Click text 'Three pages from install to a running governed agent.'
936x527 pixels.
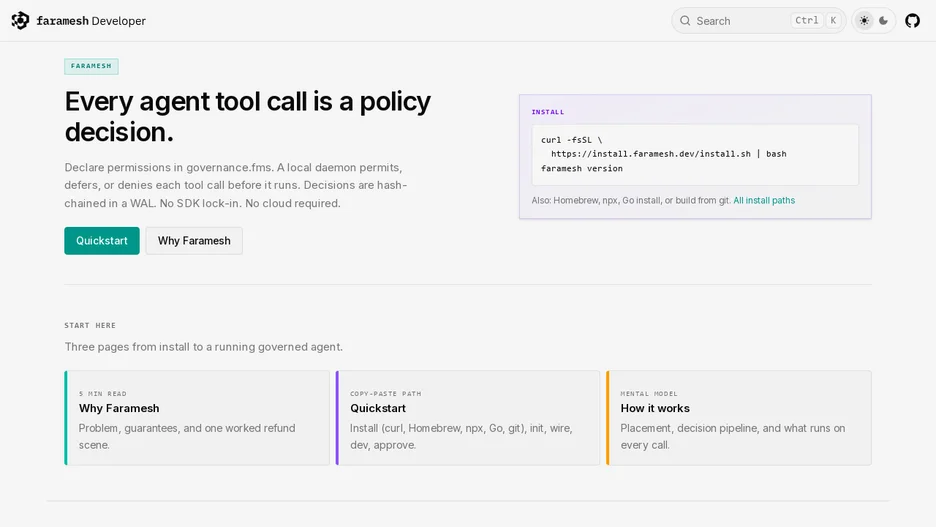[204, 347]
